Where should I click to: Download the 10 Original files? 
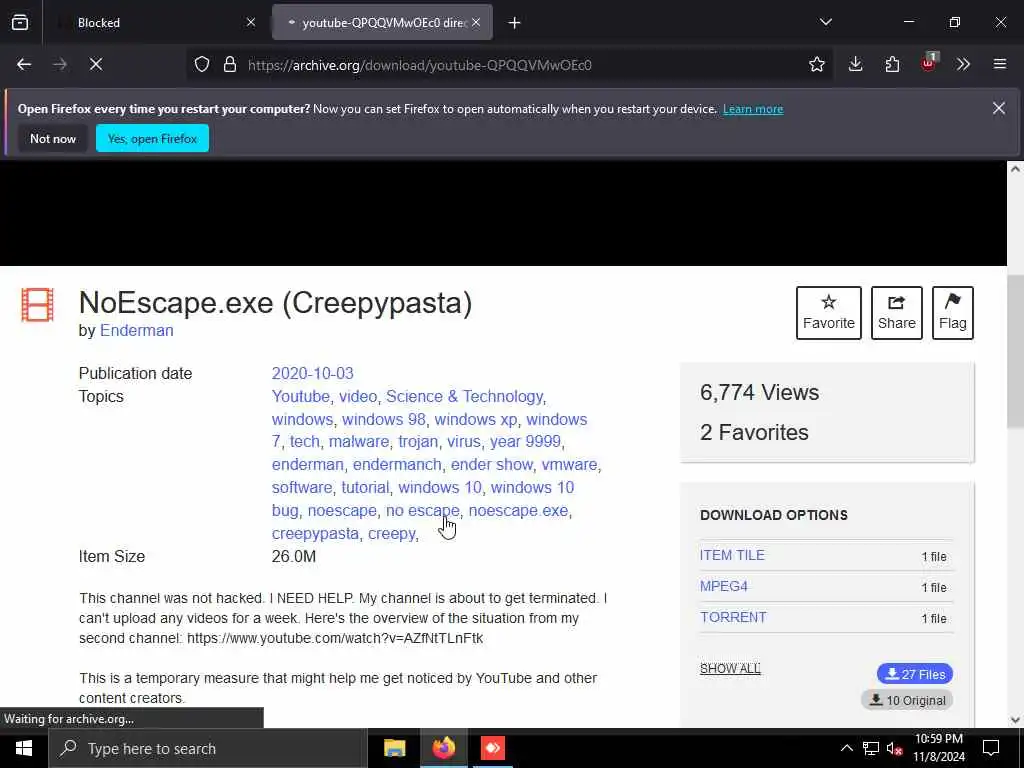(x=906, y=700)
